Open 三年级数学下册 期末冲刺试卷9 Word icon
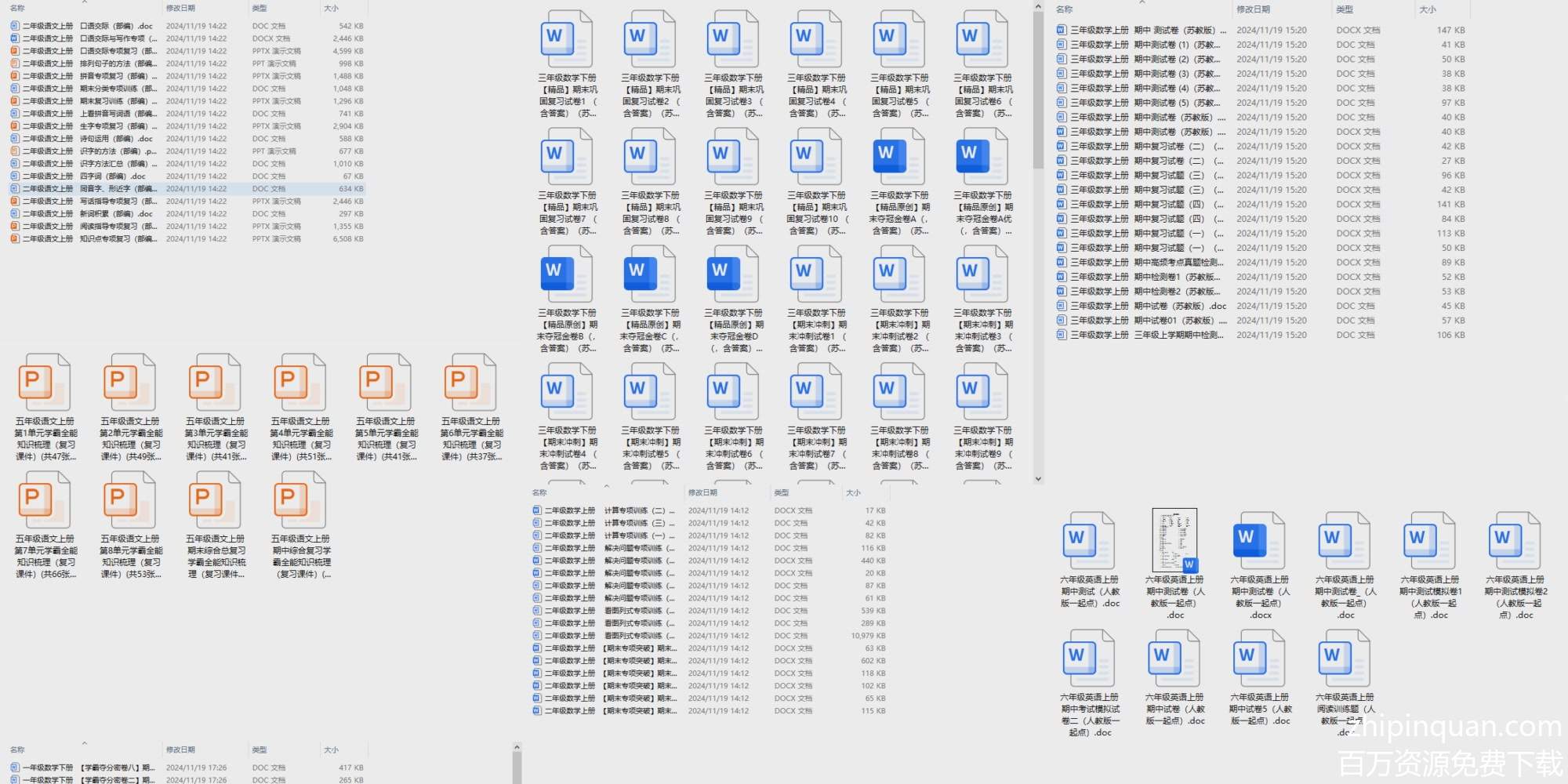Image resolution: width=1568 pixels, height=784 pixels. pos(982,391)
